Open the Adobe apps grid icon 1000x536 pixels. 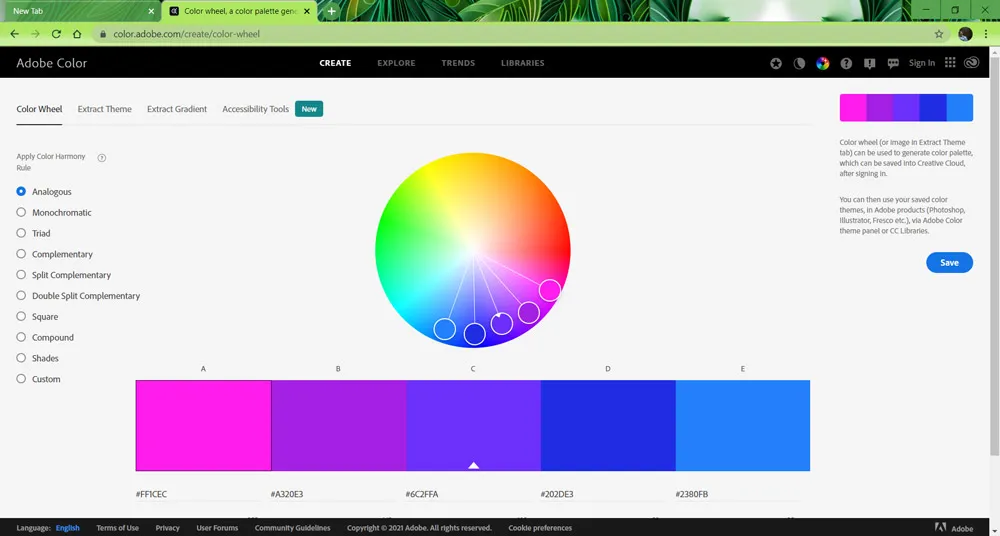(950, 63)
